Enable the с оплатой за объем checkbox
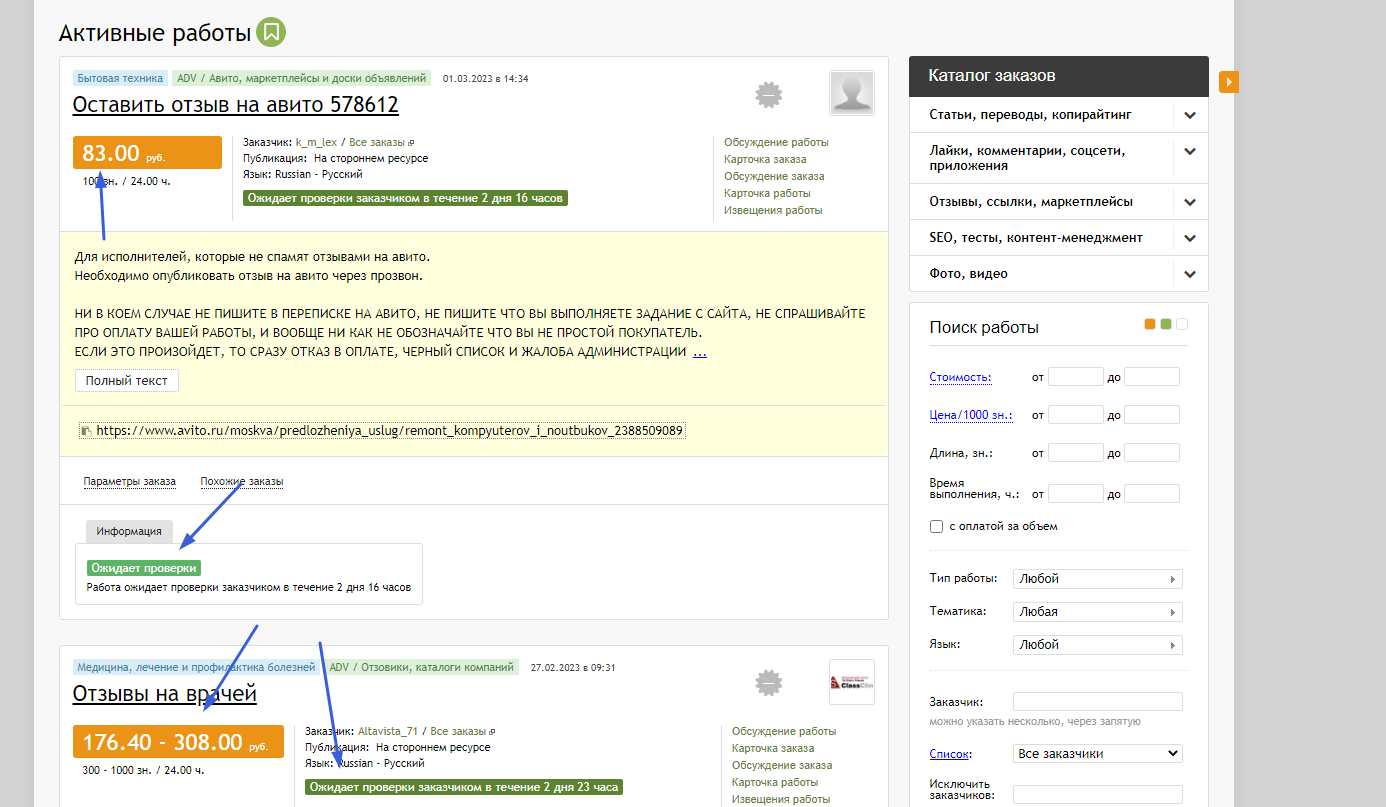The image size is (1386, 807). (937, 526)
